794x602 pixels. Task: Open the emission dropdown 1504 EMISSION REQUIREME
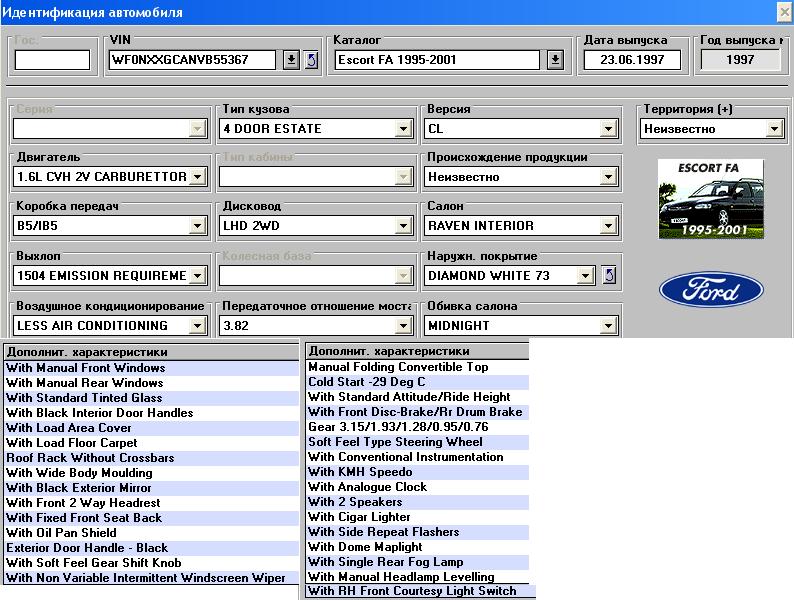tap(197, 276)
